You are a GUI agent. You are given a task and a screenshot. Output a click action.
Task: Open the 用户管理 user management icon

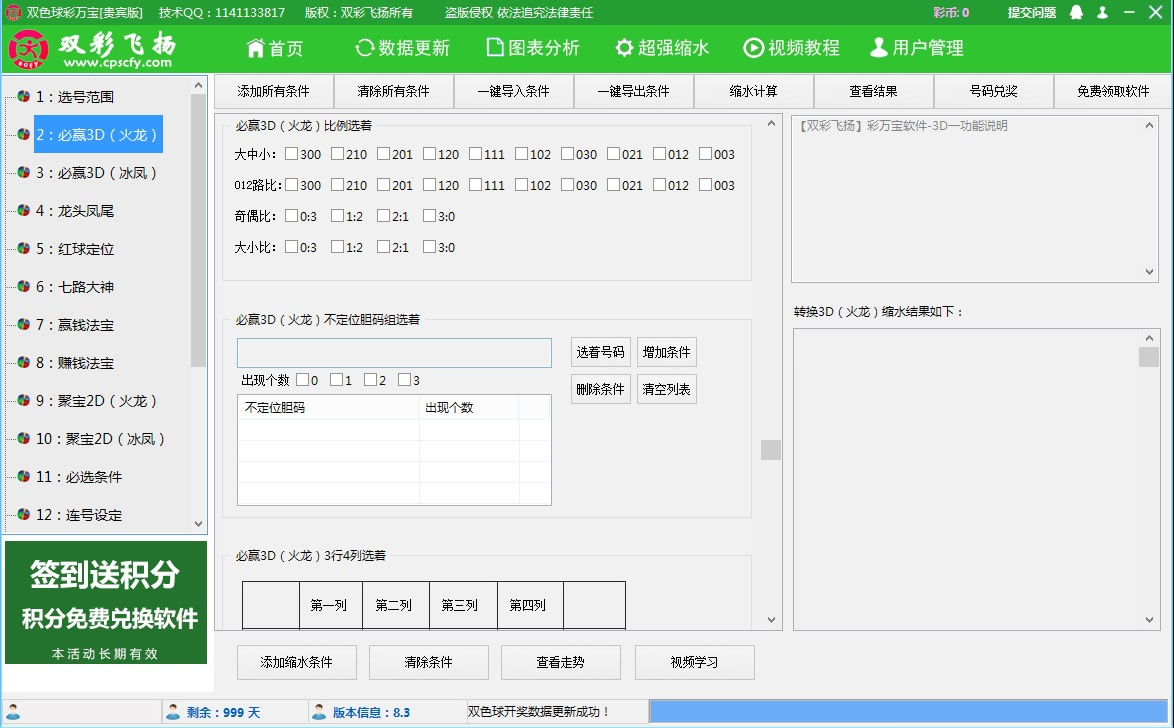pyautogui.click(x=879, y=47)
